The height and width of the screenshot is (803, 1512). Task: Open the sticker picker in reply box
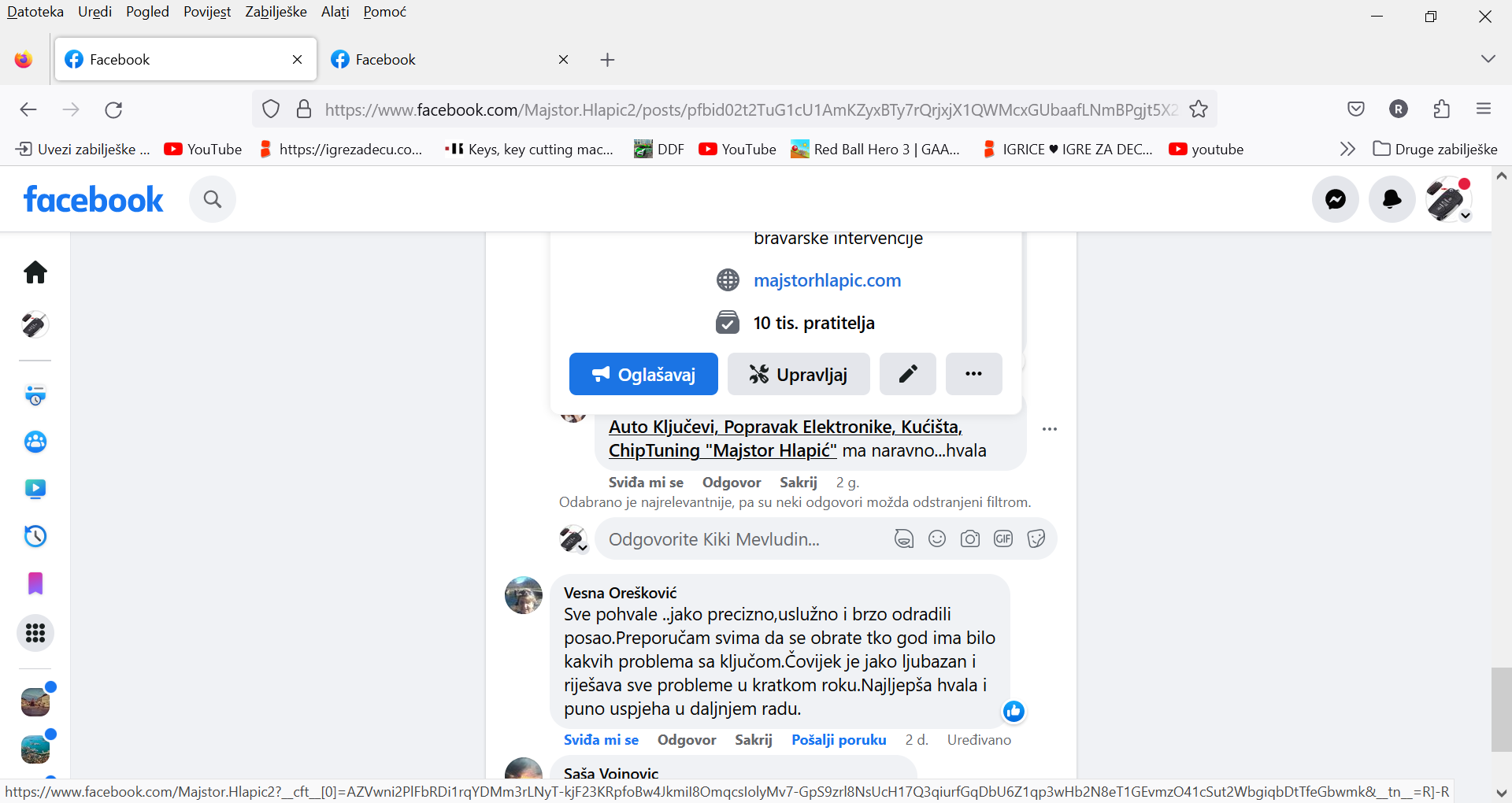1036,538
